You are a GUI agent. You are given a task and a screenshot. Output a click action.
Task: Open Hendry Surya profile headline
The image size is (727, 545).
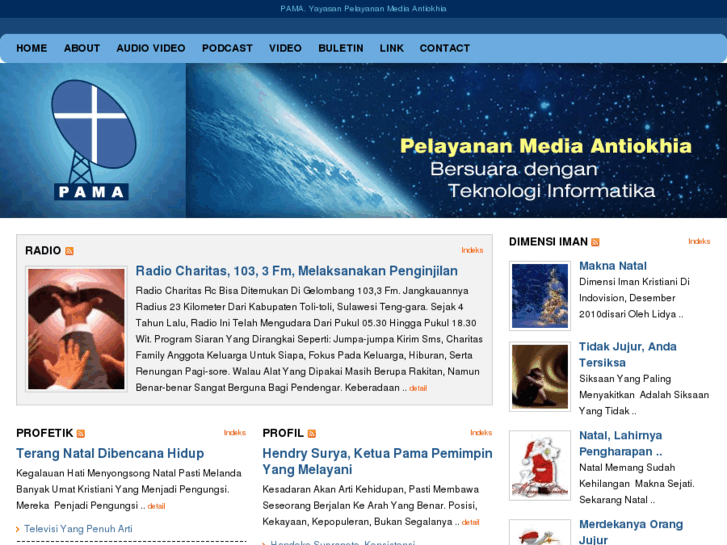click(377, 462)
